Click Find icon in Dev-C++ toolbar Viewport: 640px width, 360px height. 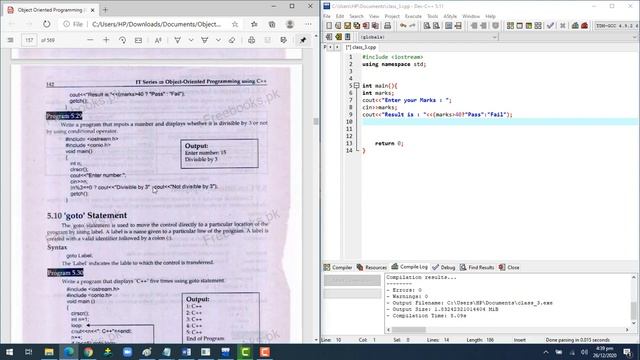tap(427, 26)
